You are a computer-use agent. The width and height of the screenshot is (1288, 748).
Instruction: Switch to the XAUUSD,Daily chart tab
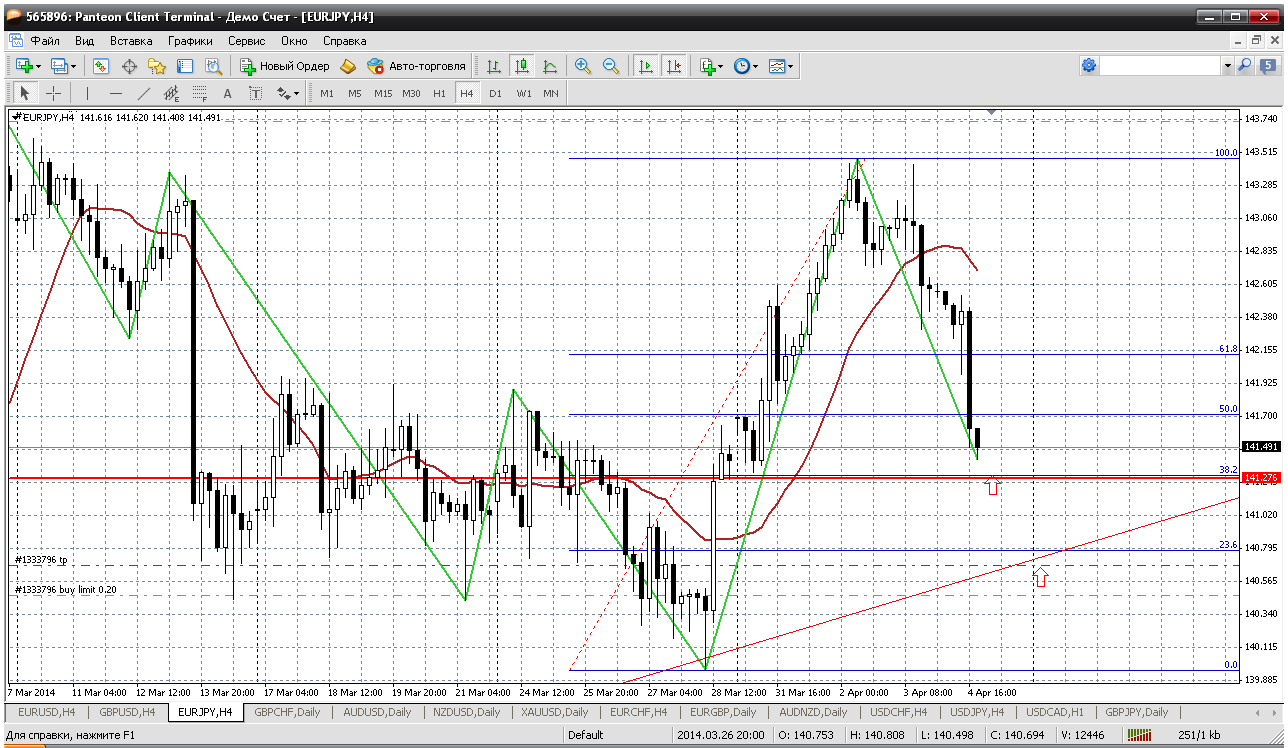555,712
